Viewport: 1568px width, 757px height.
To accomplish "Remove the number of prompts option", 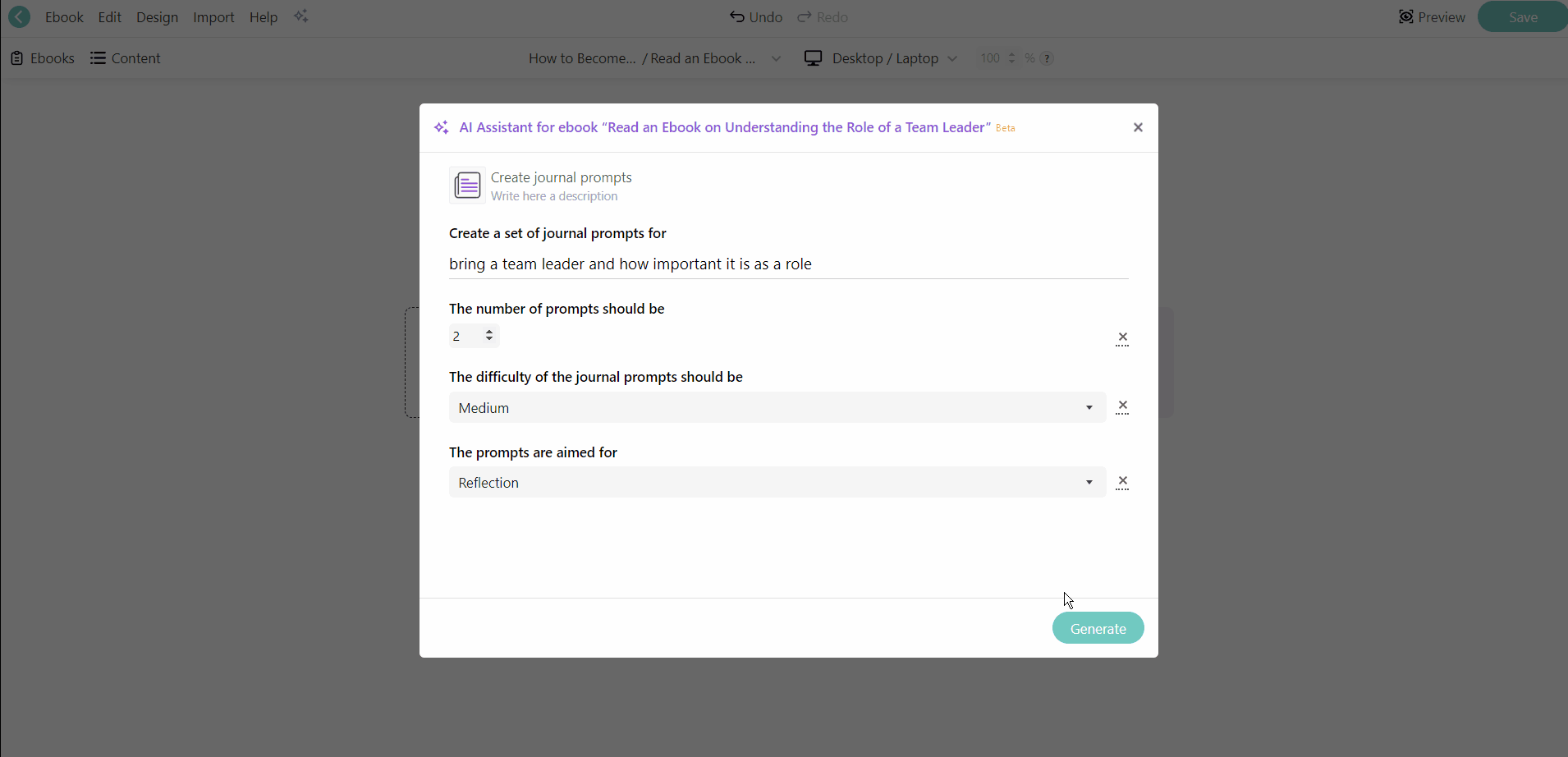I will [x=1122, y=338].
